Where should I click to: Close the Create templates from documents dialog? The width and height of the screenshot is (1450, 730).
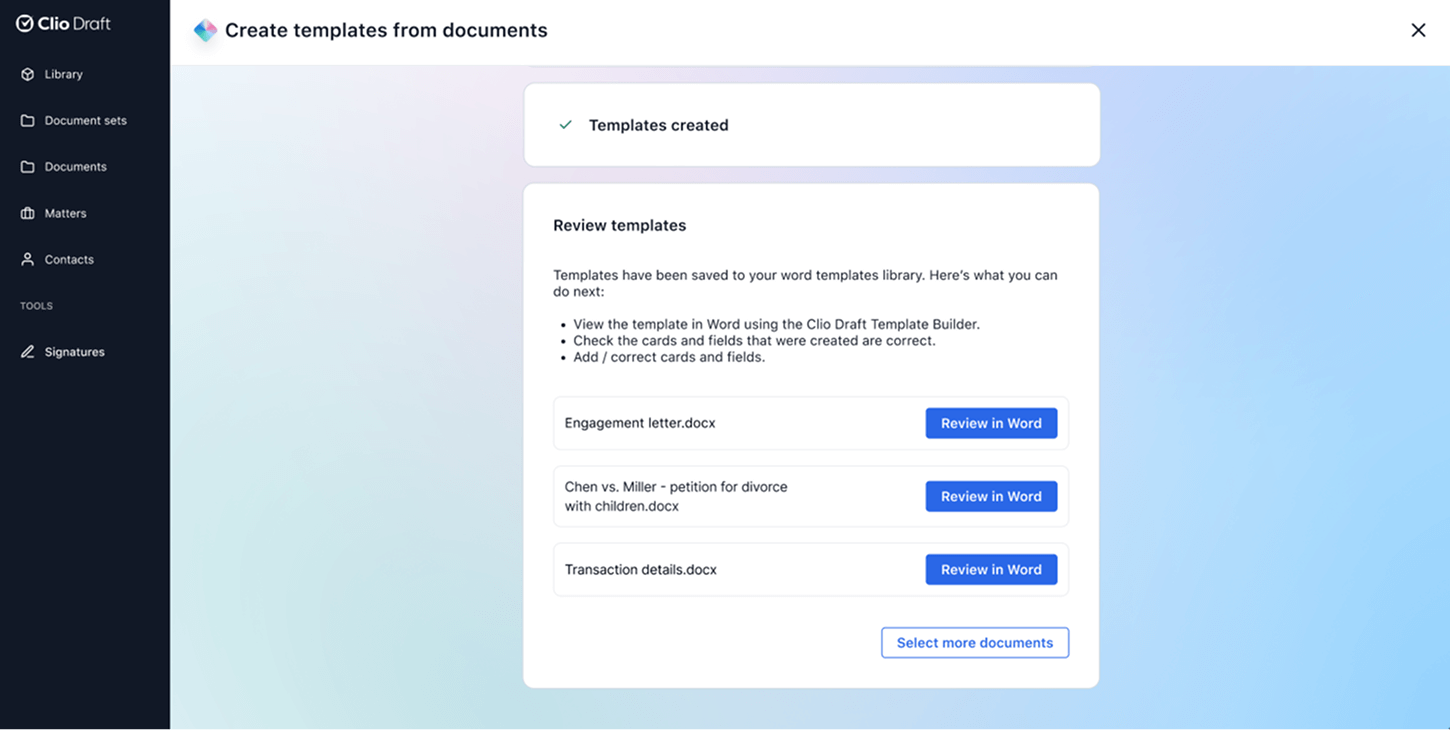(1418, 30)
